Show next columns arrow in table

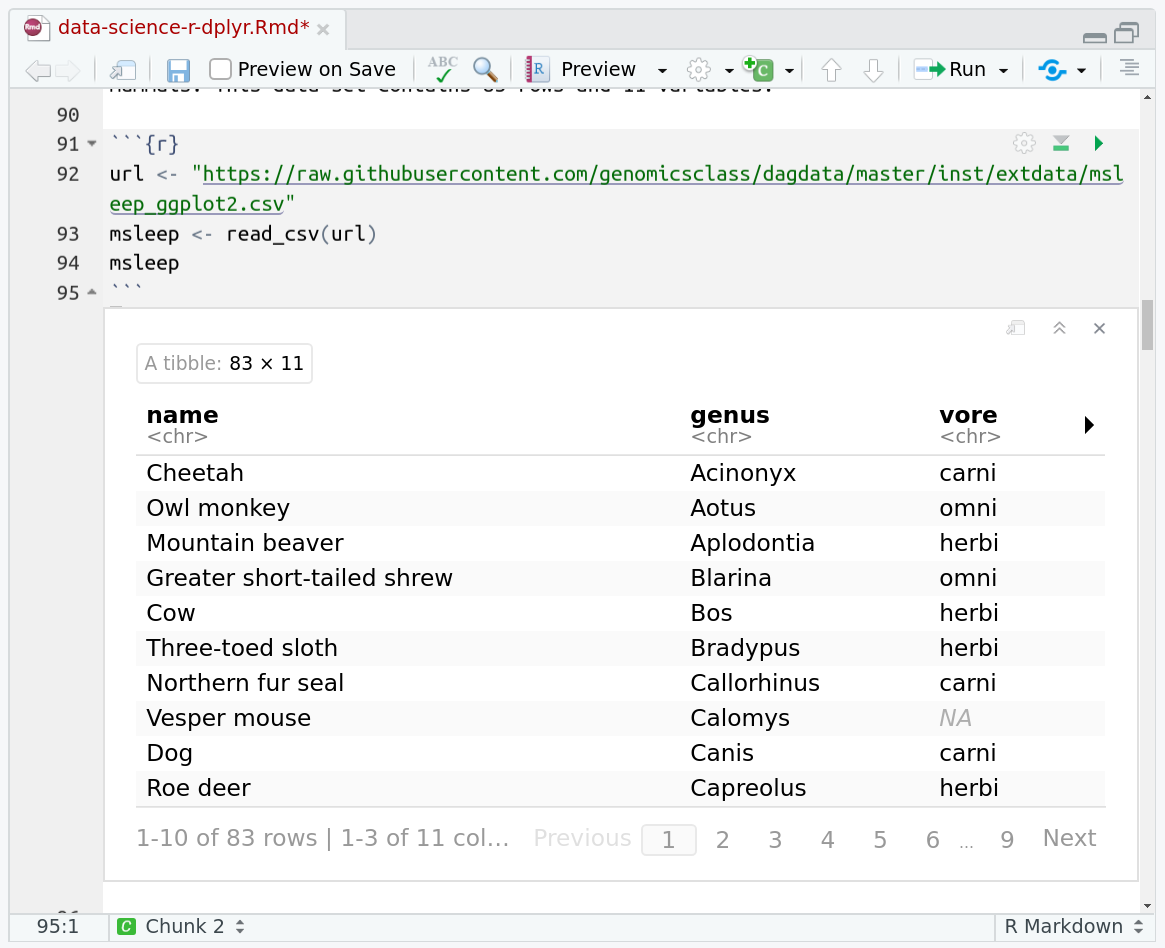(1088, 425)
